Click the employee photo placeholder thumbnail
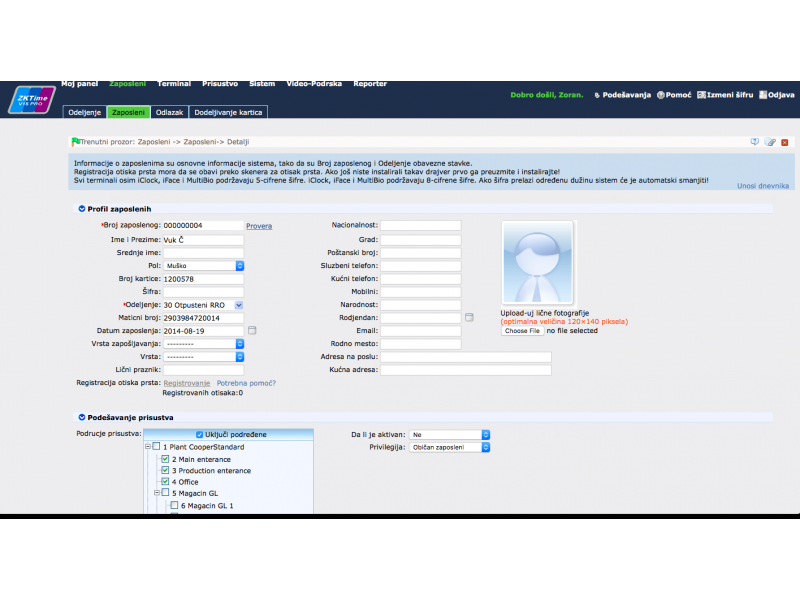The image size is (800, 600). (537, 262)
